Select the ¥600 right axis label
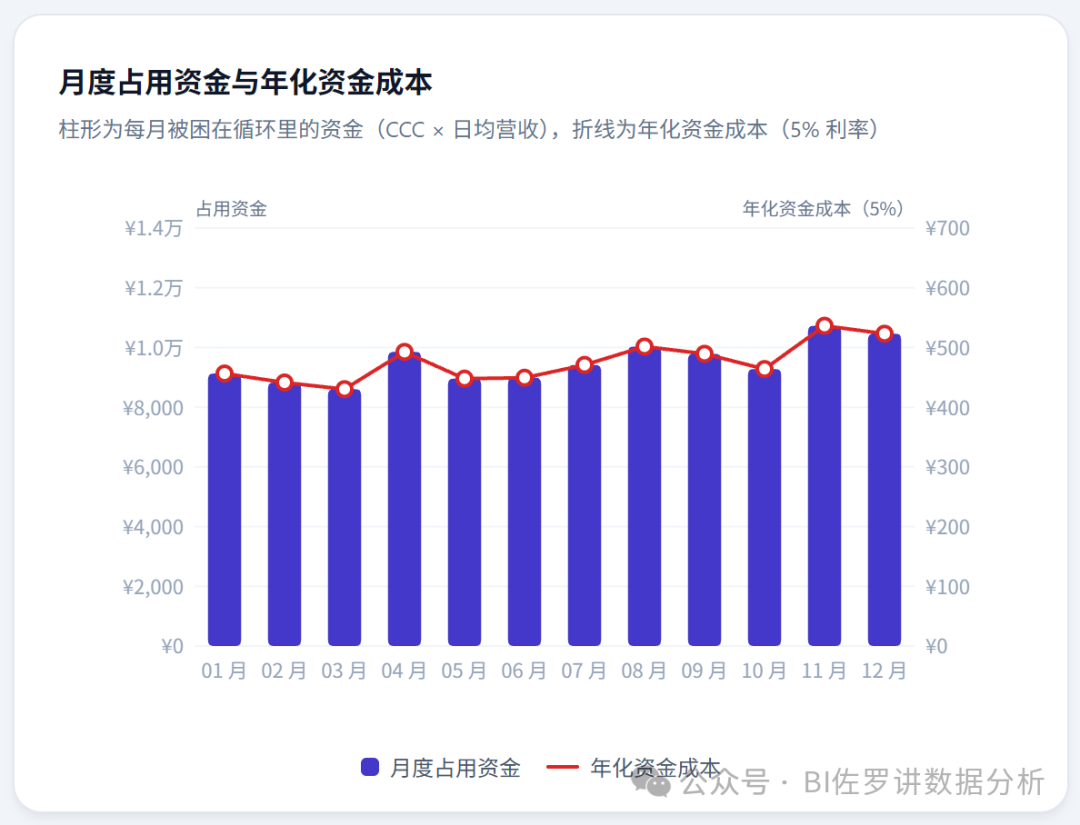Screen dimensions: 1080x825 click(947, 288)
